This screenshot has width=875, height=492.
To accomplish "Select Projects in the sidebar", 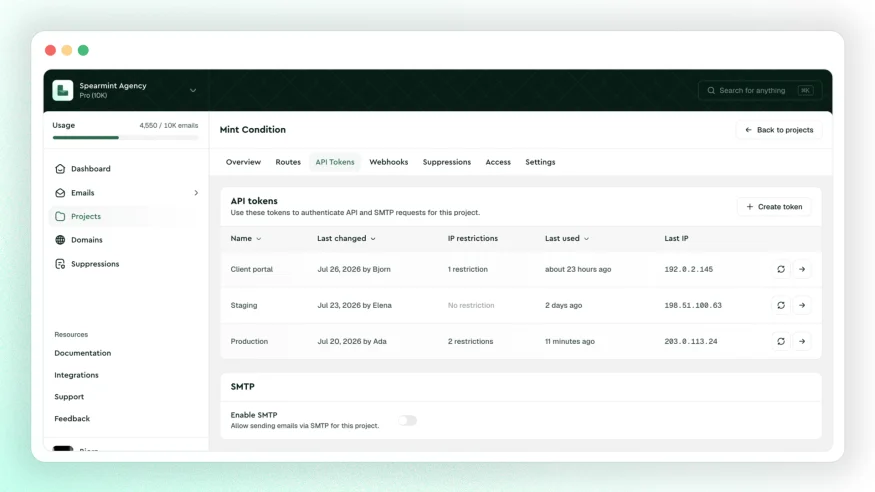I will (x=127, y=216).
